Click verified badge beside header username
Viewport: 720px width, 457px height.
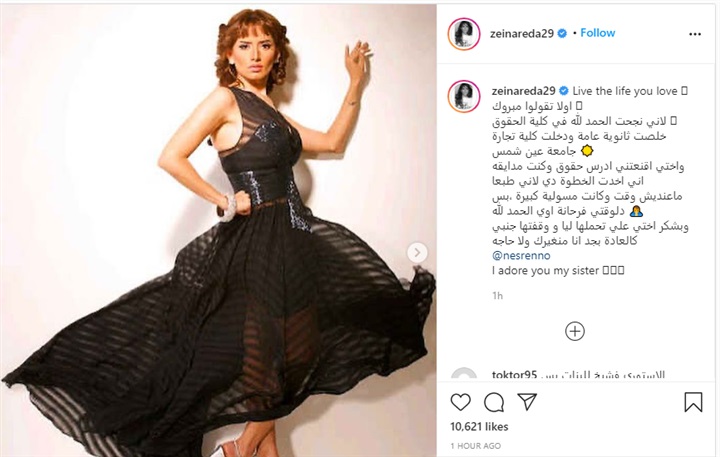562,34
